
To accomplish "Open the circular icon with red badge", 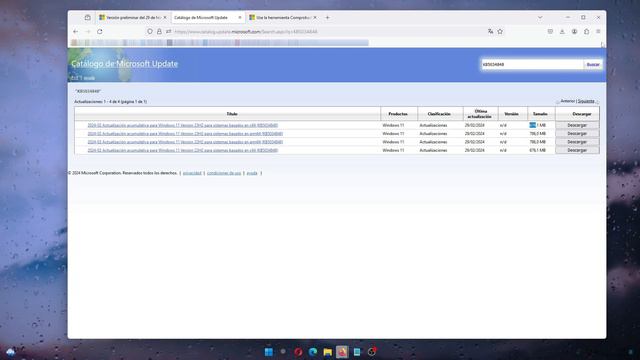I will 371,351.
